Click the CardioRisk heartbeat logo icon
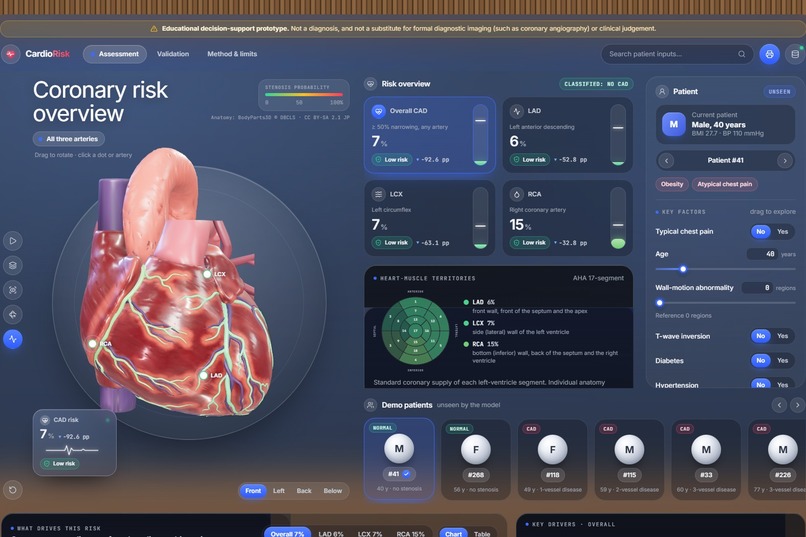The height and width of the screenshot is (537, 806). tap(11, 54)
